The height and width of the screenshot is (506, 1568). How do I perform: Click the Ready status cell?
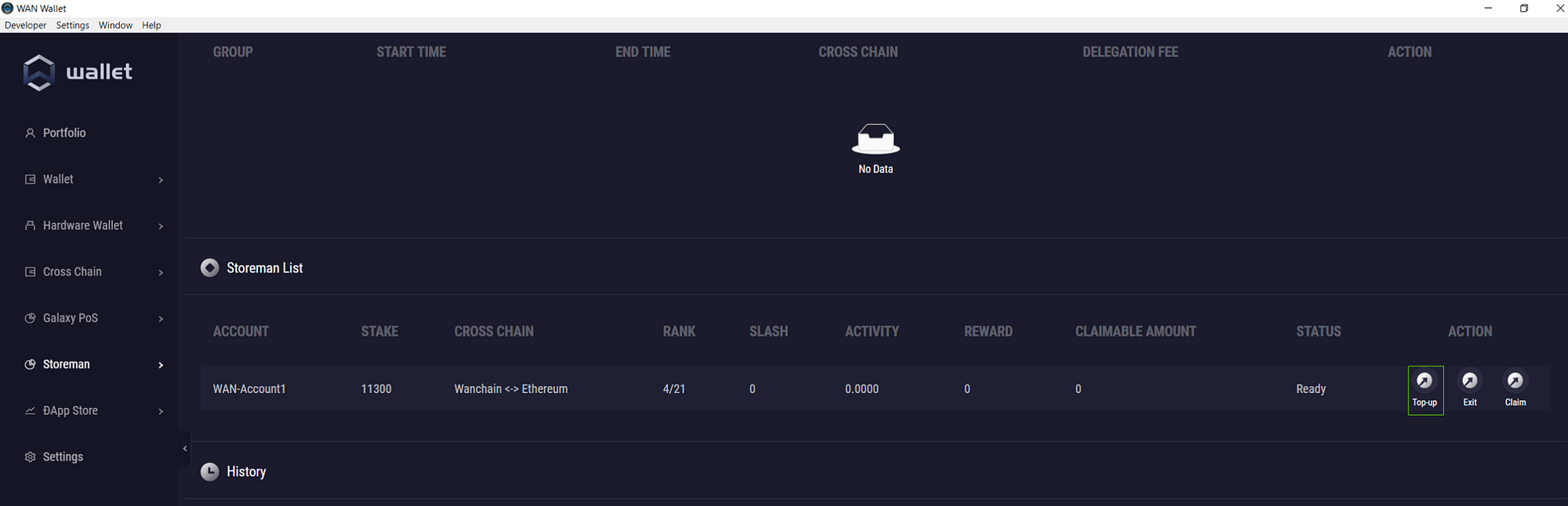tap(1311, 389)
